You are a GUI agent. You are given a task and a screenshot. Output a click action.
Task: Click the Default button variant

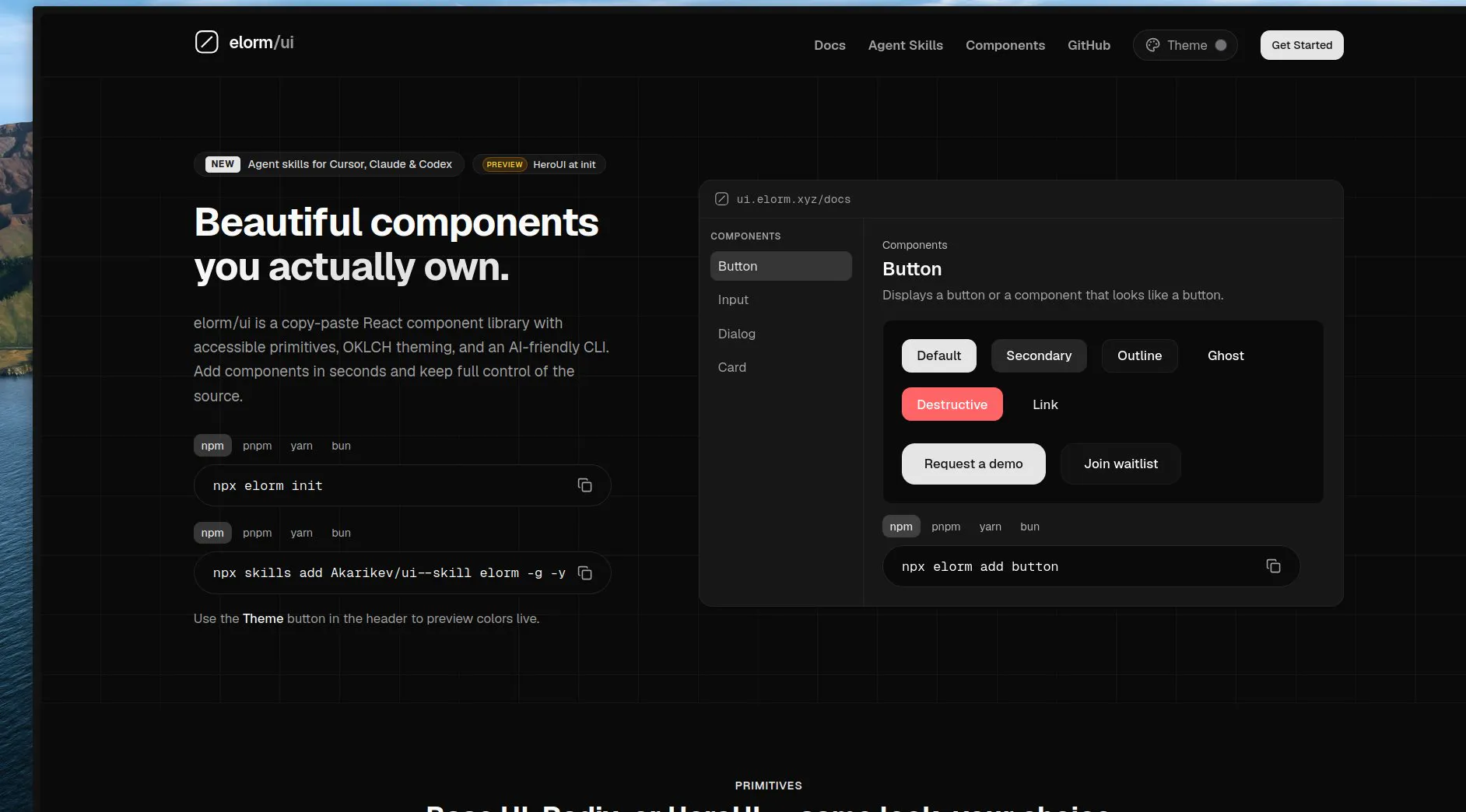tap(938, 355)
